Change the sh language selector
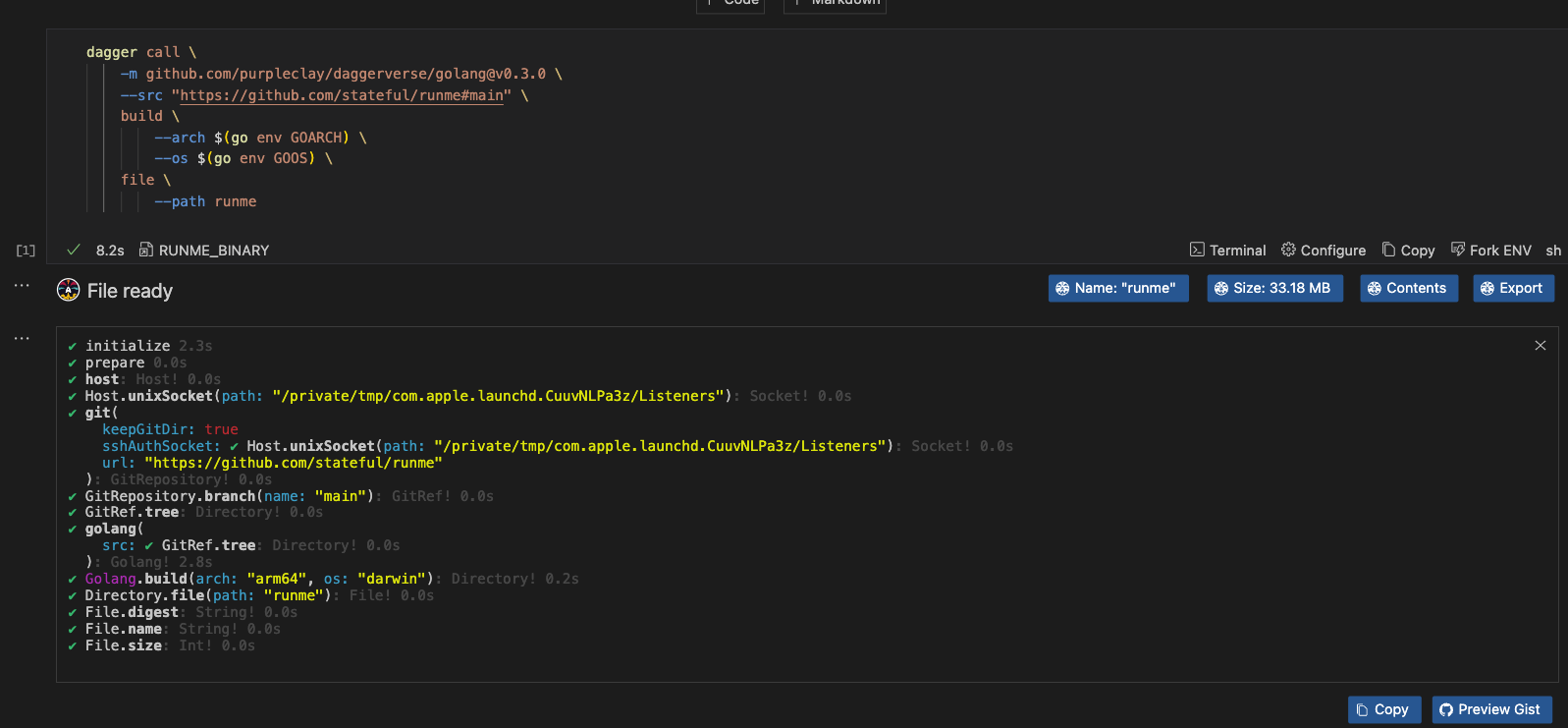 pyautogui.click(x=1553, y=251)
